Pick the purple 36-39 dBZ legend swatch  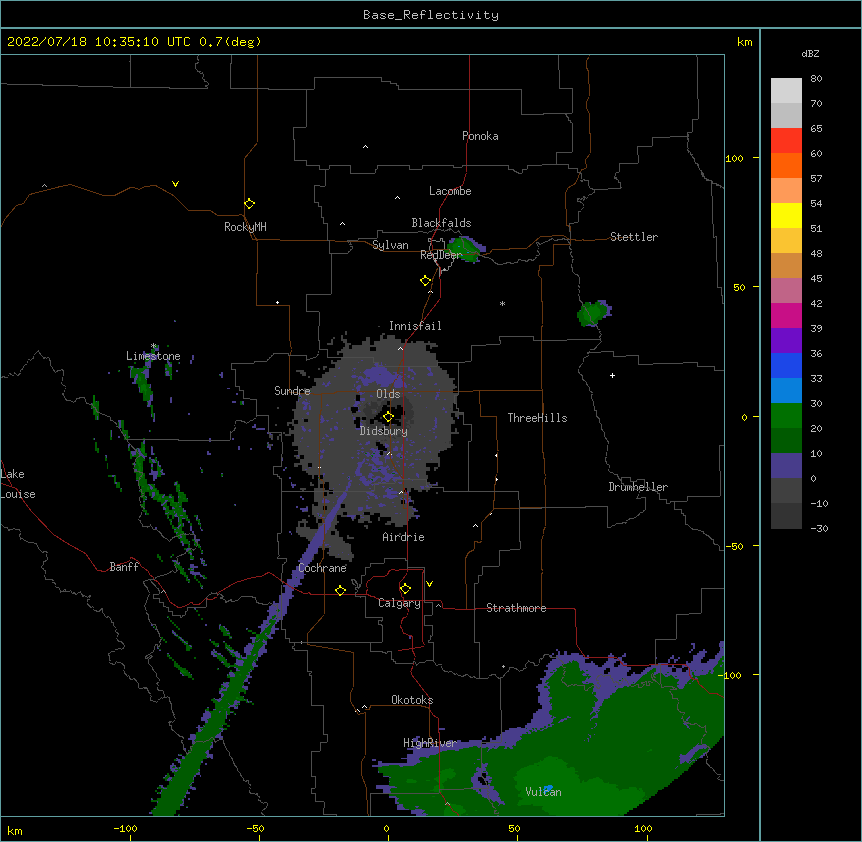[786, 341]
